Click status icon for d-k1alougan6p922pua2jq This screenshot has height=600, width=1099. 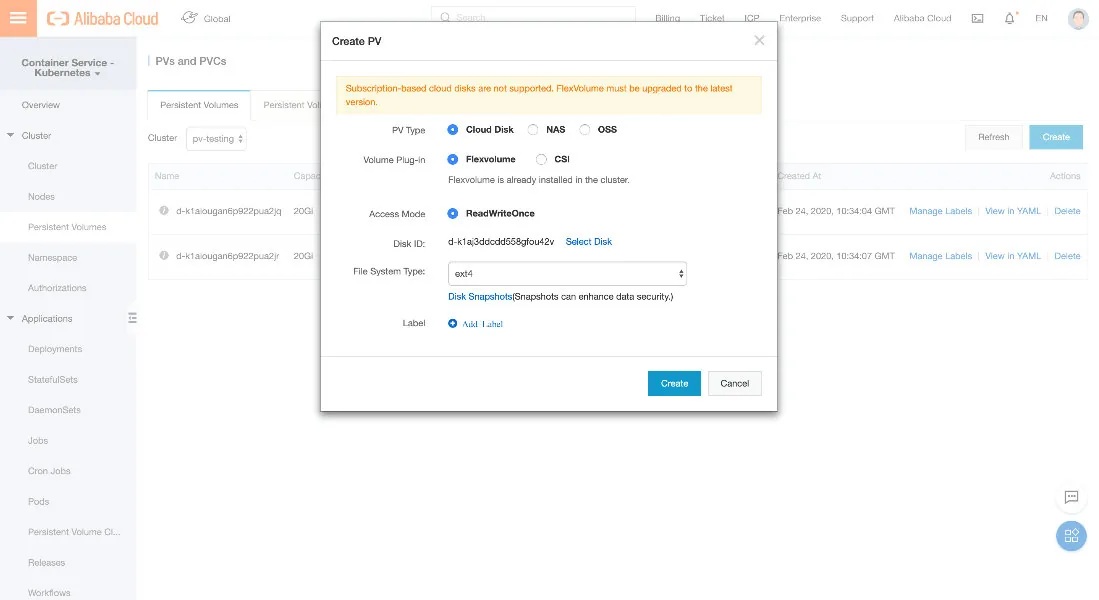coord(164,210)
